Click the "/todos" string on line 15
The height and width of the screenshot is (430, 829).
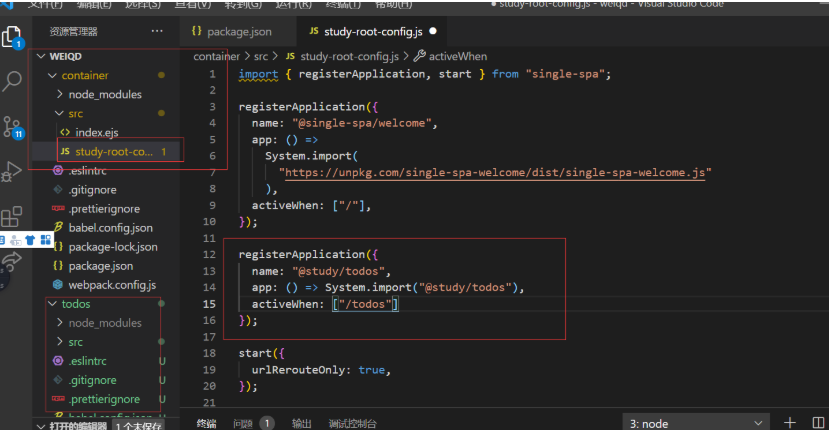[x=365, y=304]
